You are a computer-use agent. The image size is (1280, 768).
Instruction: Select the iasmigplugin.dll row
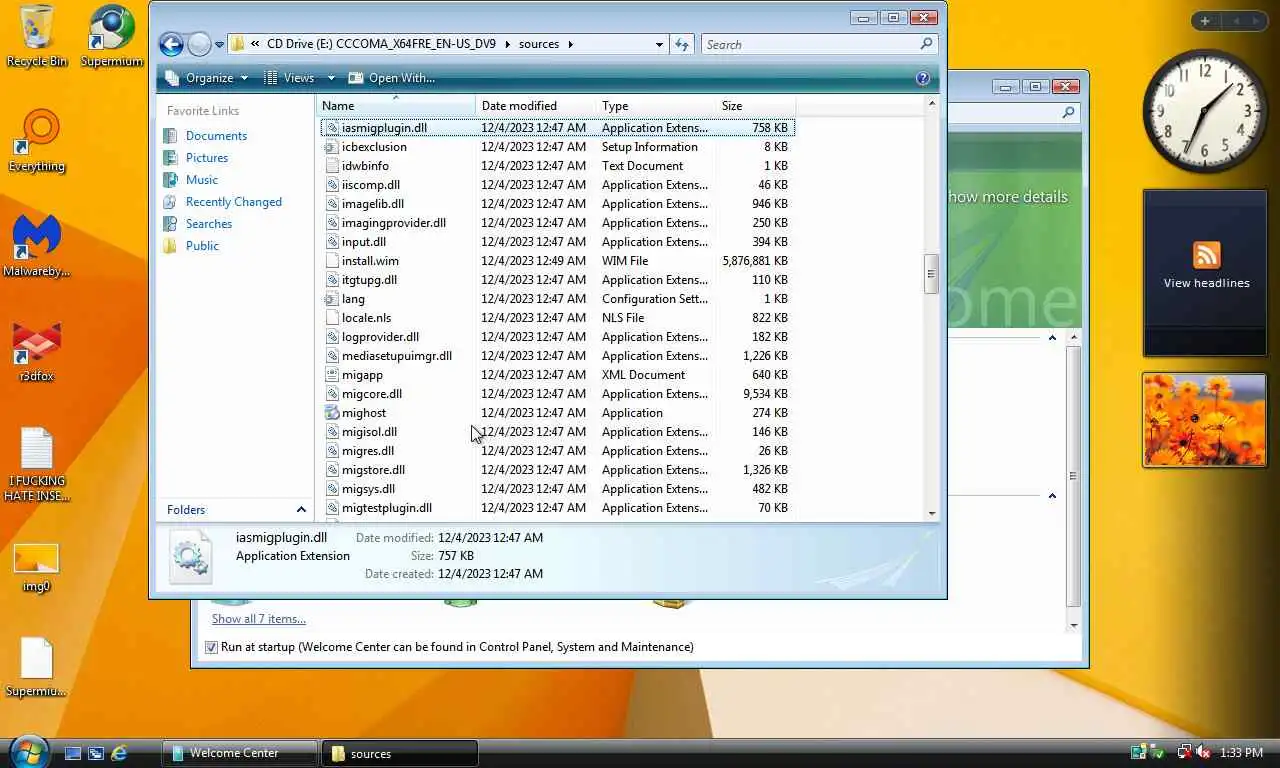(557, 128)
